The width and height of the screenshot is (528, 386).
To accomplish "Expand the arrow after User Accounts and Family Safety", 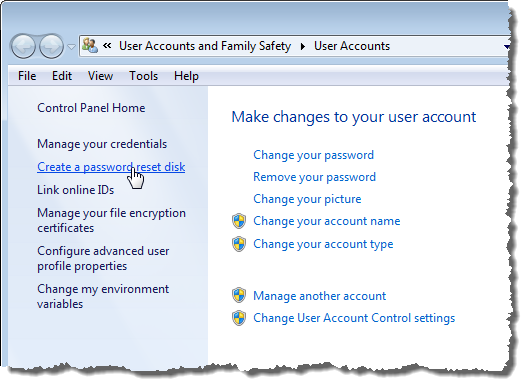I will pyautogui.click(x=303, y=46).
